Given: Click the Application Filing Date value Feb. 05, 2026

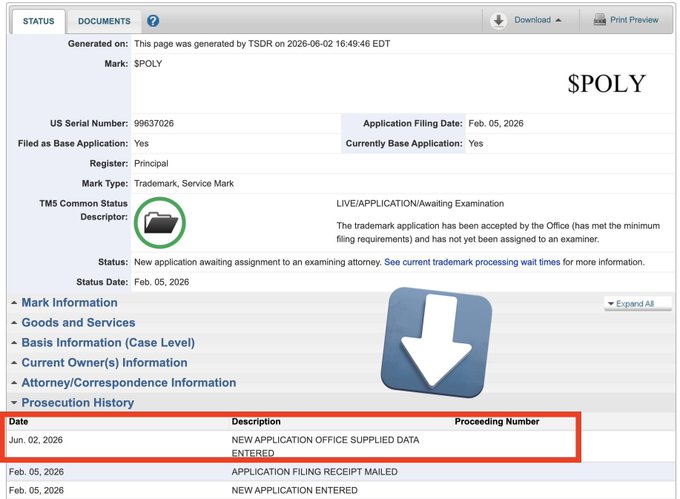Looking at the screenshot, I should coord(496,123).
